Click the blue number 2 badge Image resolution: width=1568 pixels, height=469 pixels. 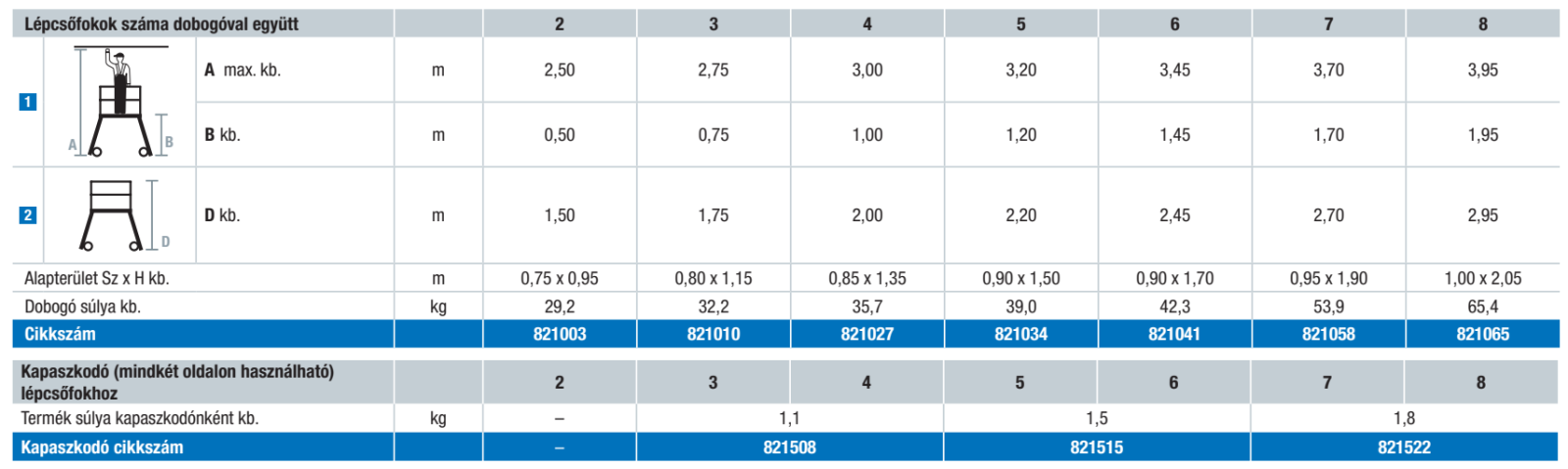point(27,215)
